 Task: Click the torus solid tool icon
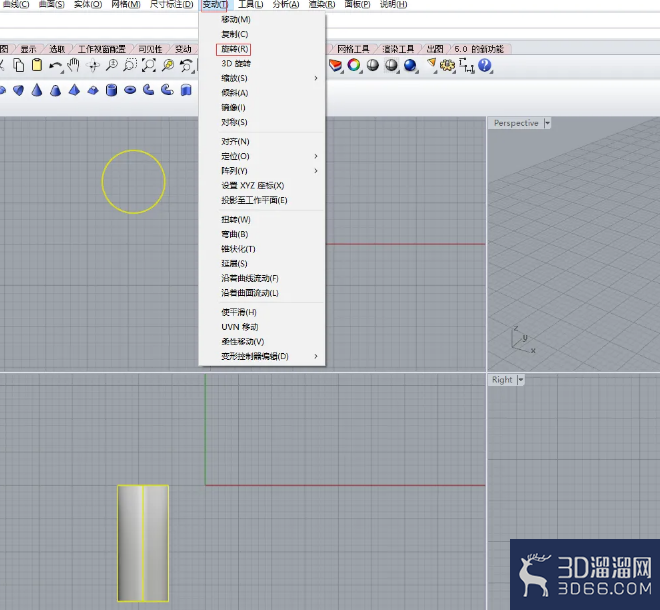point(130,90)
